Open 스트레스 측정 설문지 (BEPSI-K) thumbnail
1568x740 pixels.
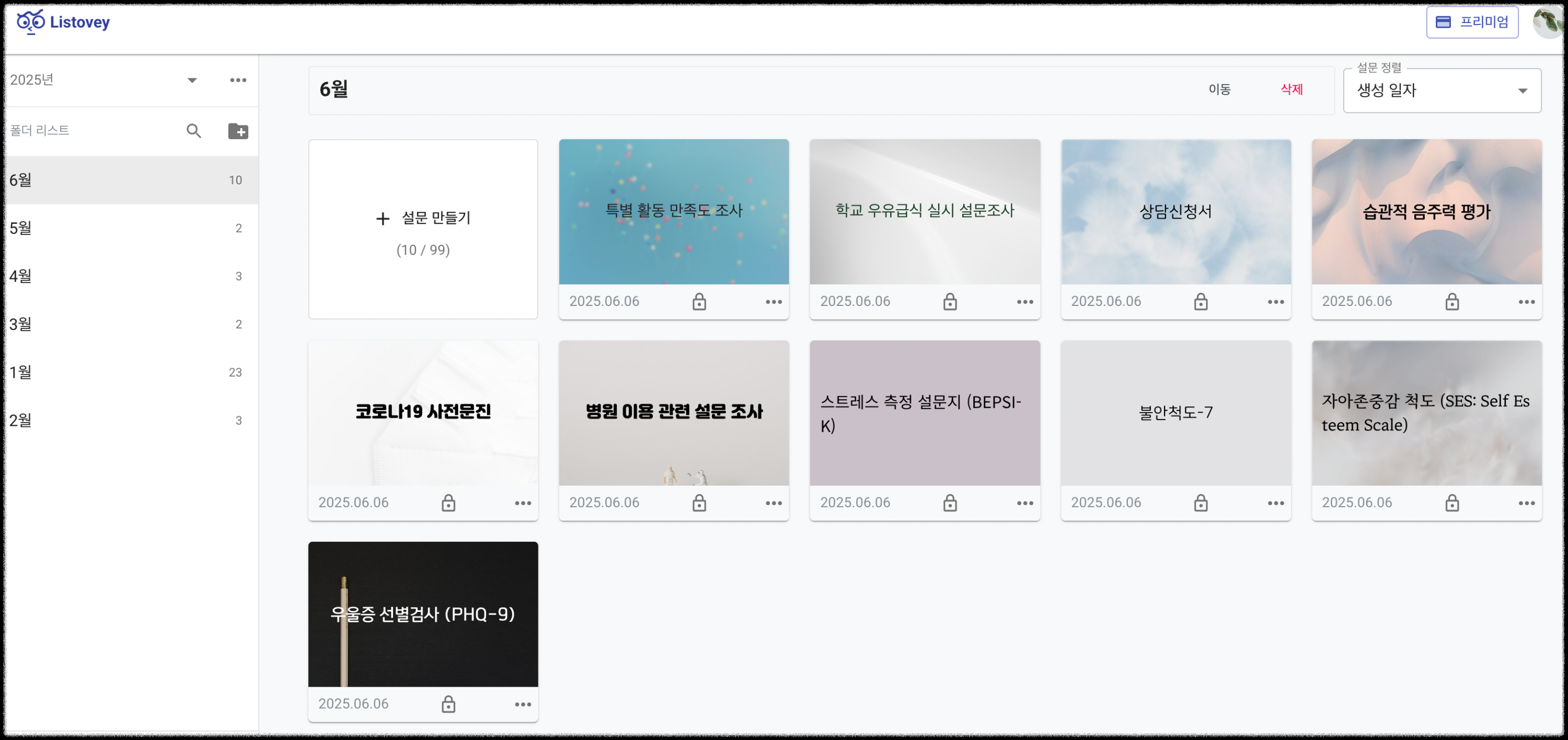[x=925, y=413]
